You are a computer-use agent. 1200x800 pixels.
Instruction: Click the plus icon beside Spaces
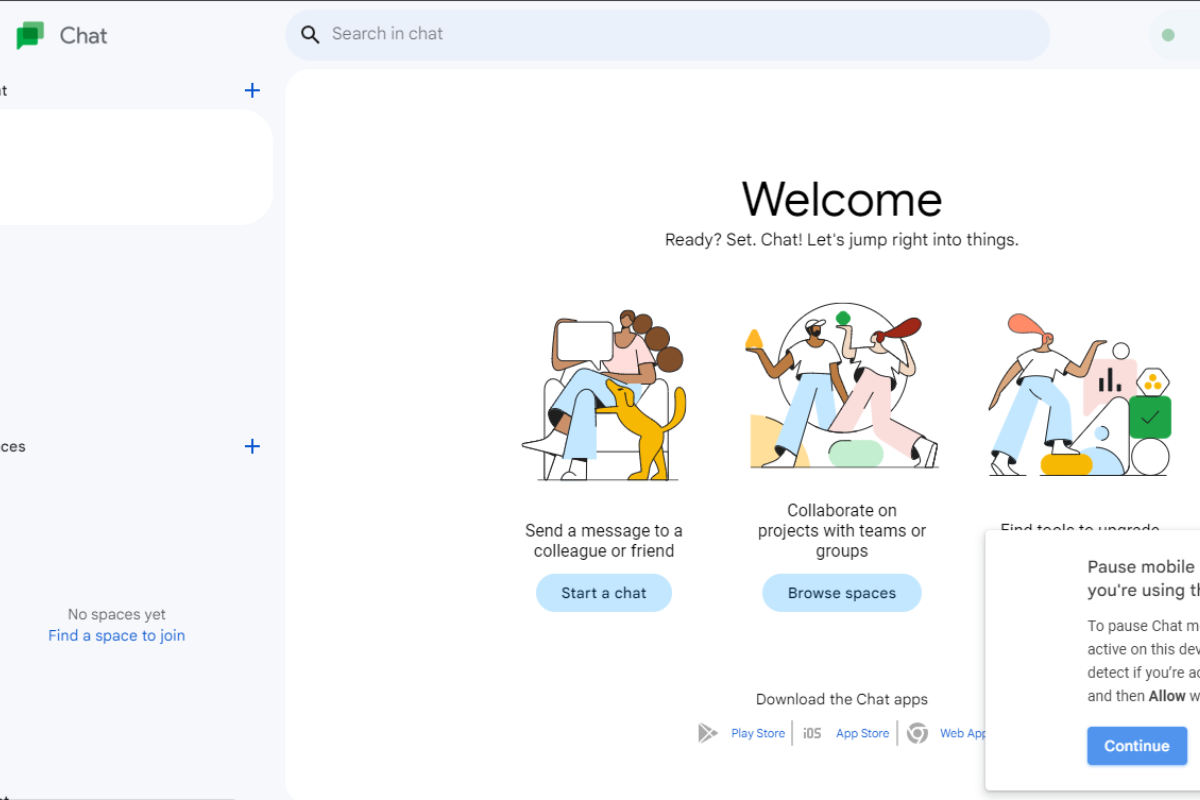coord(252,447)
